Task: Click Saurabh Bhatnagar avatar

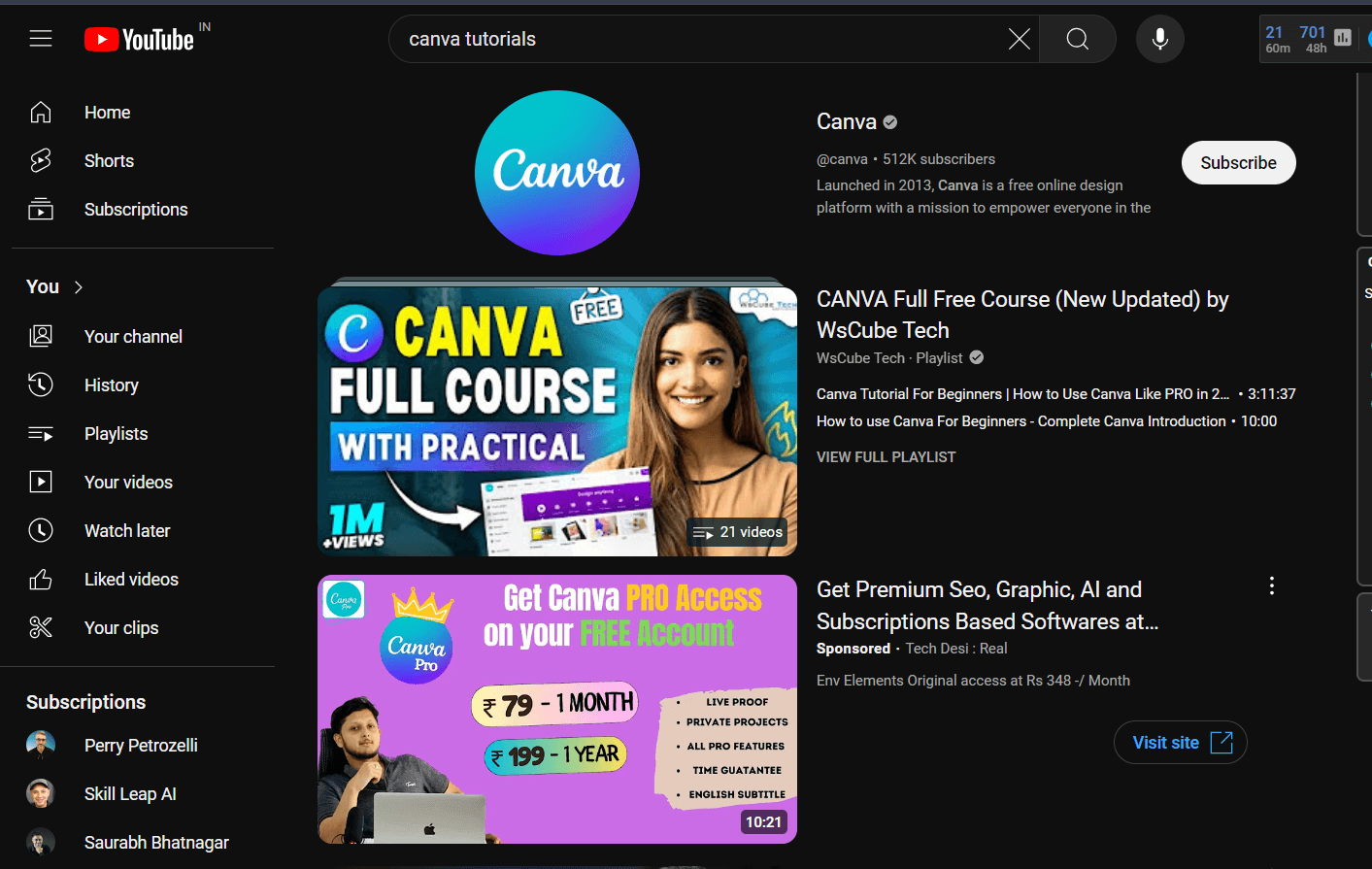Action: [41, 843]
